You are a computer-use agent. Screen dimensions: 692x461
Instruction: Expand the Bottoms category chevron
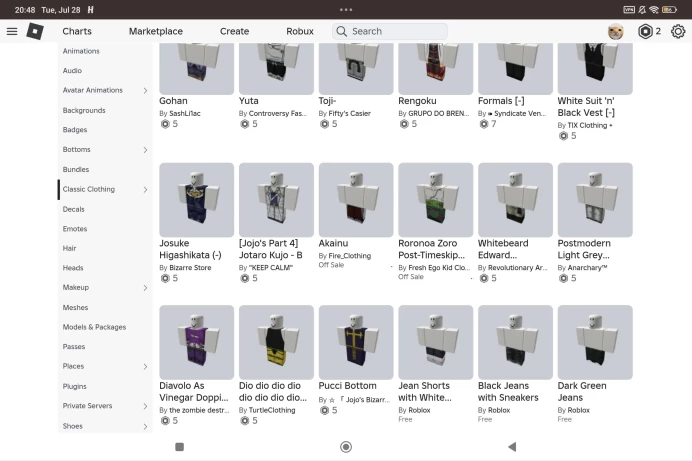pos(145,150)
